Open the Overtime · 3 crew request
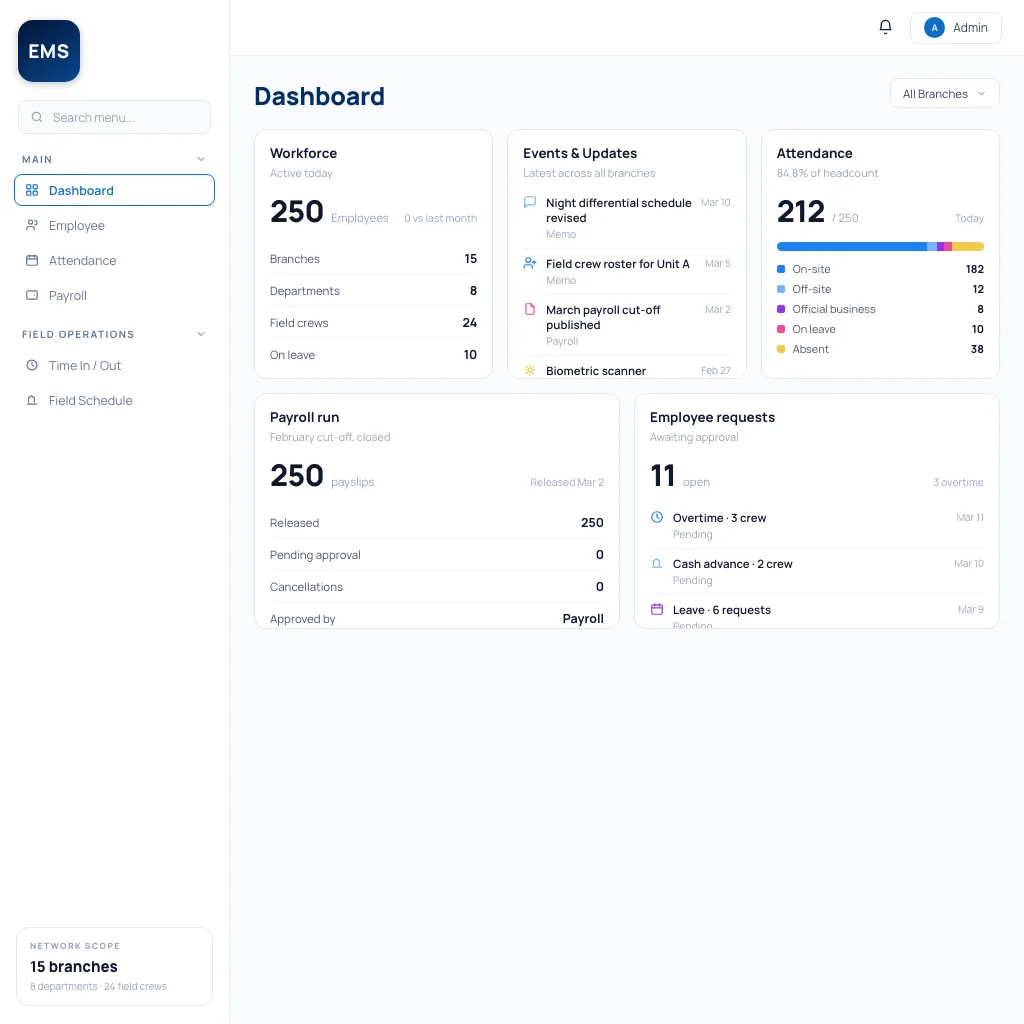Viewport: 1024px width, 1024px height. pos(816,526)
